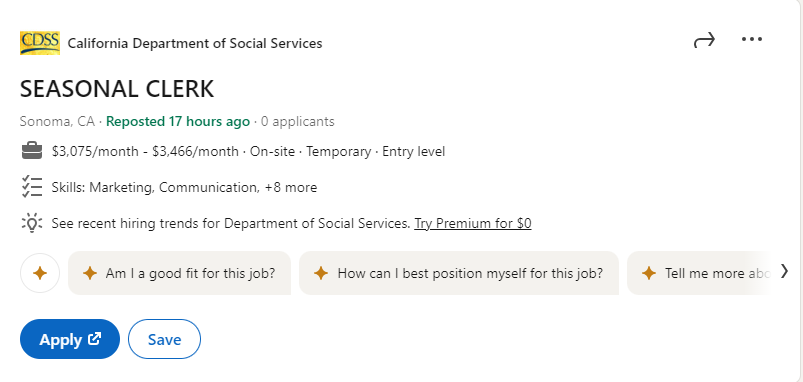Save this Seasonal Clerk job

click(x=164, y=339)
